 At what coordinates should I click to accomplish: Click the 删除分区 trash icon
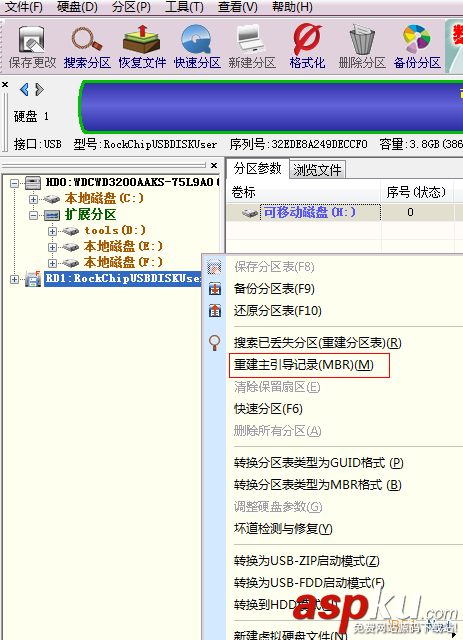pos(362,39)
